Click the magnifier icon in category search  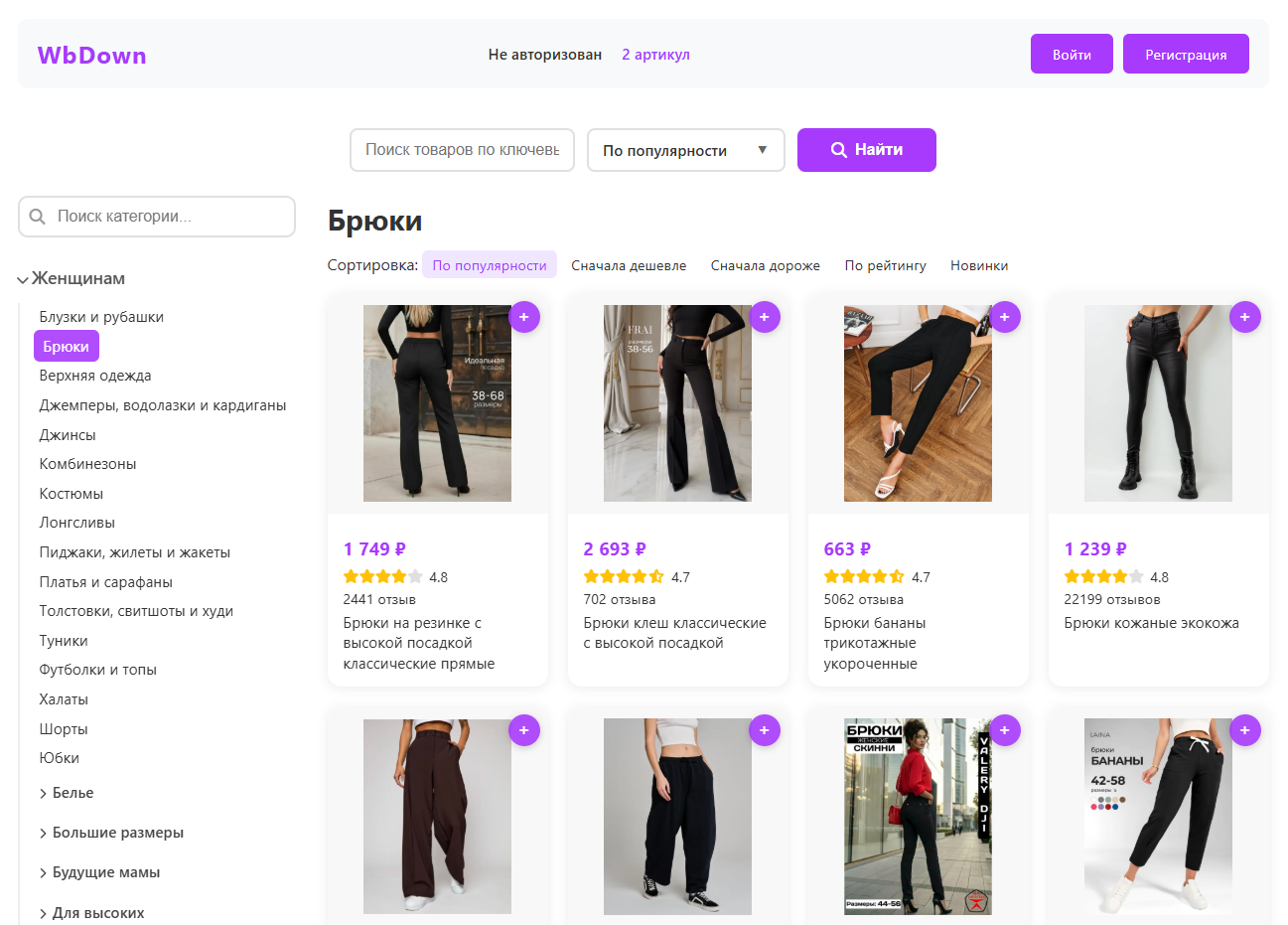pos(38,217)
